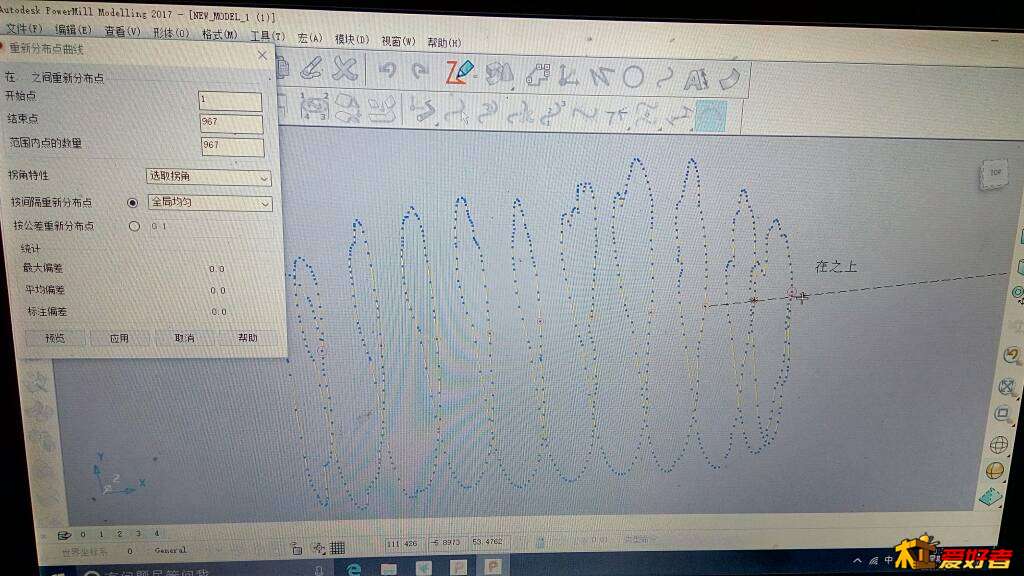Open the 帮助(H) menu
This screenshot has height=576, width=1024.
point(444,42)
